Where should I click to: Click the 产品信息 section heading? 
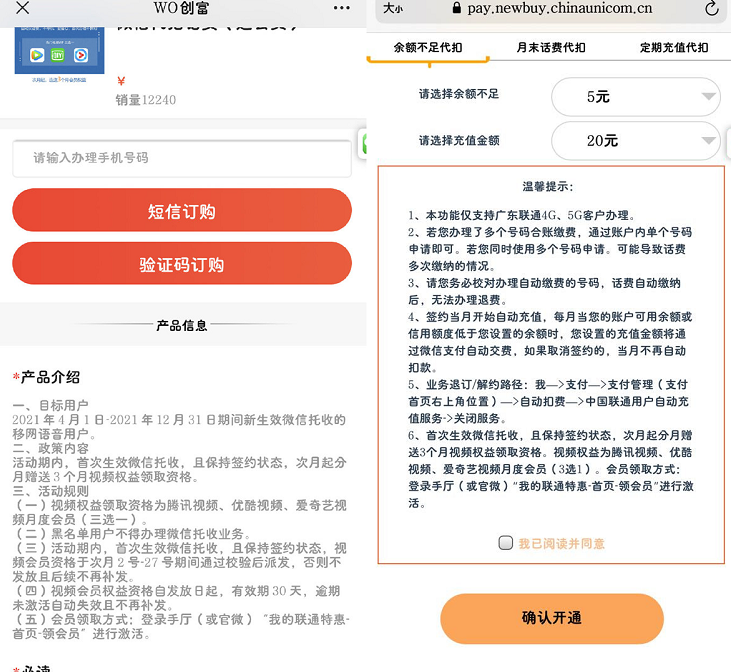click(182, 325)
